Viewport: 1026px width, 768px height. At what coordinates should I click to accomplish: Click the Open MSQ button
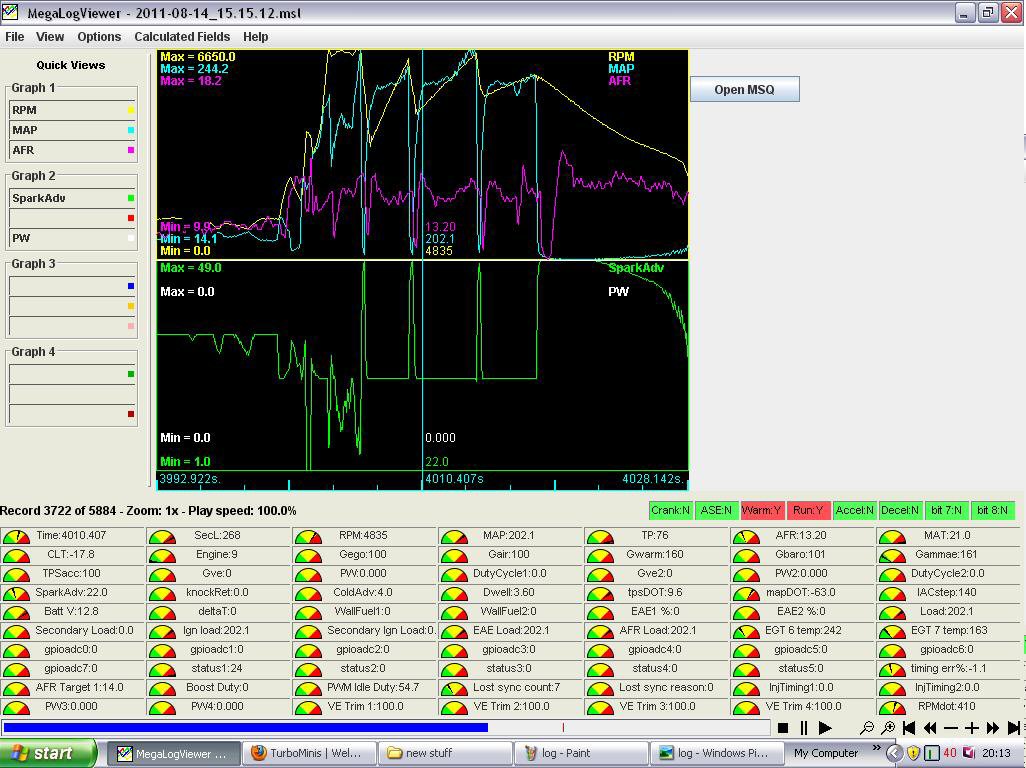coord(745,90)
